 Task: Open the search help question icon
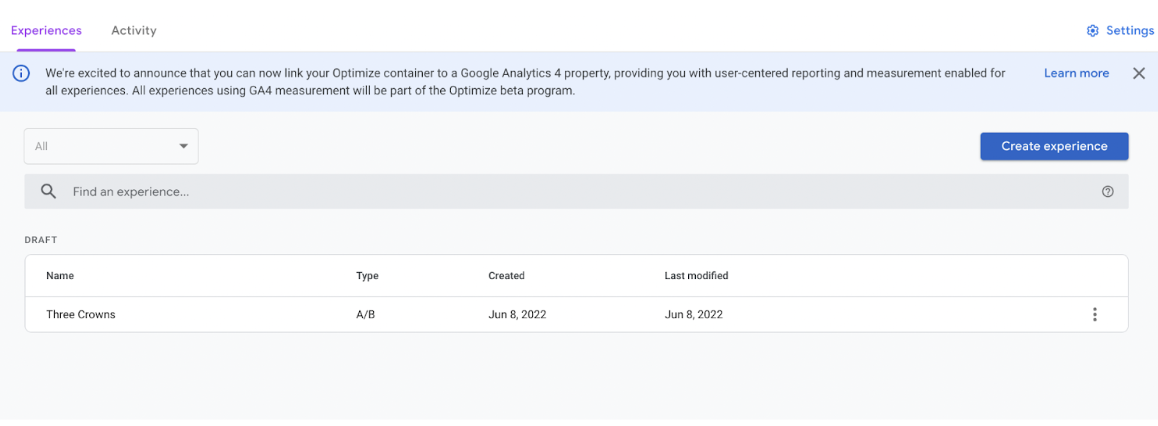click(x=1107, y=191)
